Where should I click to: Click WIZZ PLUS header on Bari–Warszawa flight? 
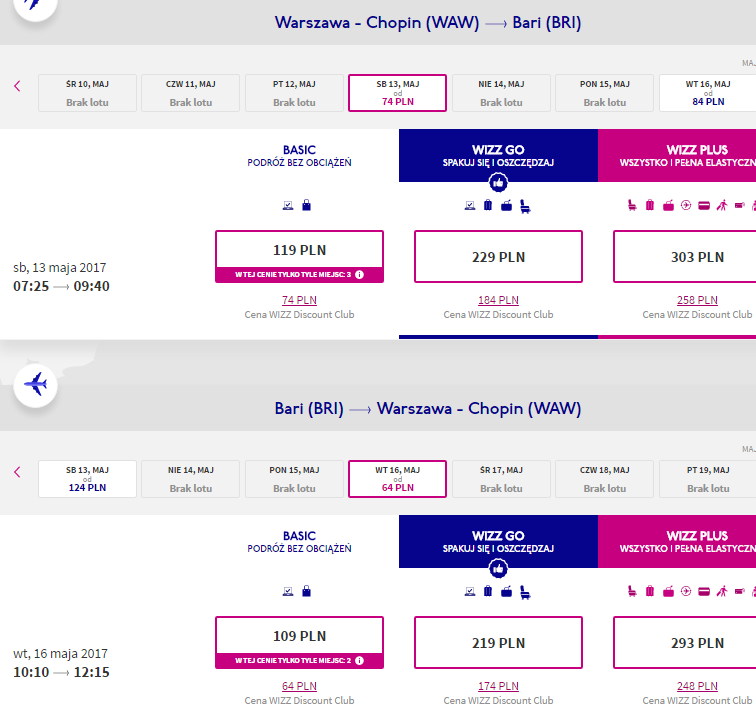click(x=677, y=541)
